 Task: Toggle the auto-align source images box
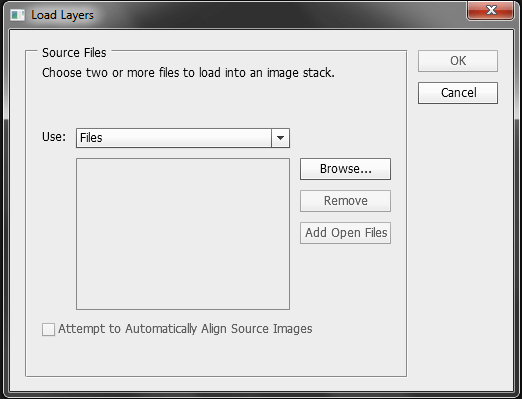click(x=49, y=329)
